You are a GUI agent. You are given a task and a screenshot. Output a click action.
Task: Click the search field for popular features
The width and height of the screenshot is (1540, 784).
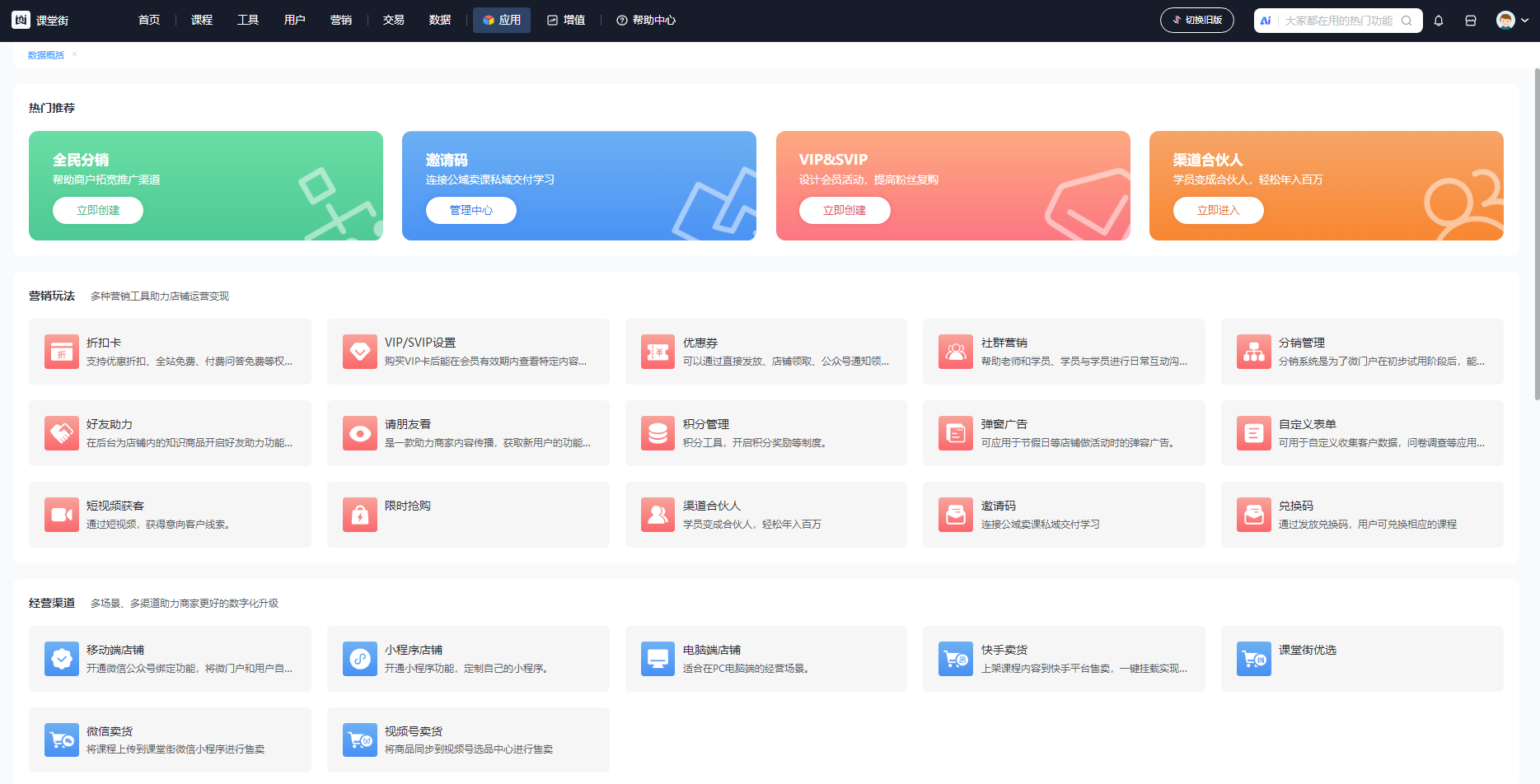click(1338, 21)
